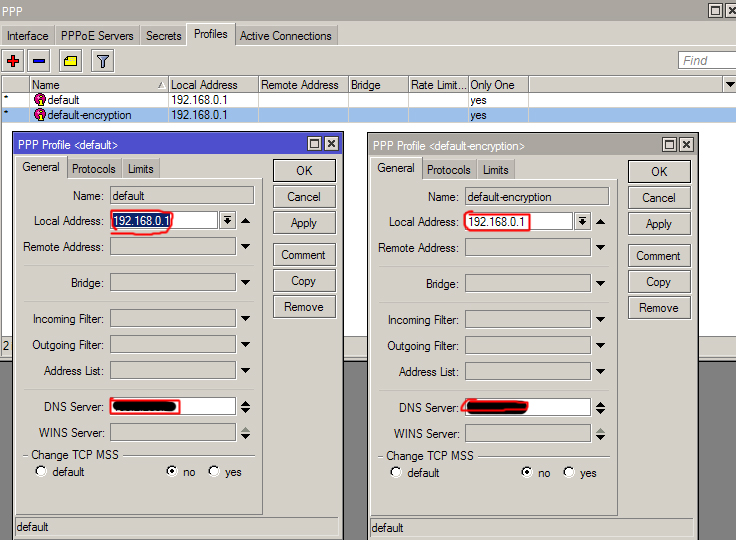
Task: Switch to Active Connections tab
Action: pos(285,35)
